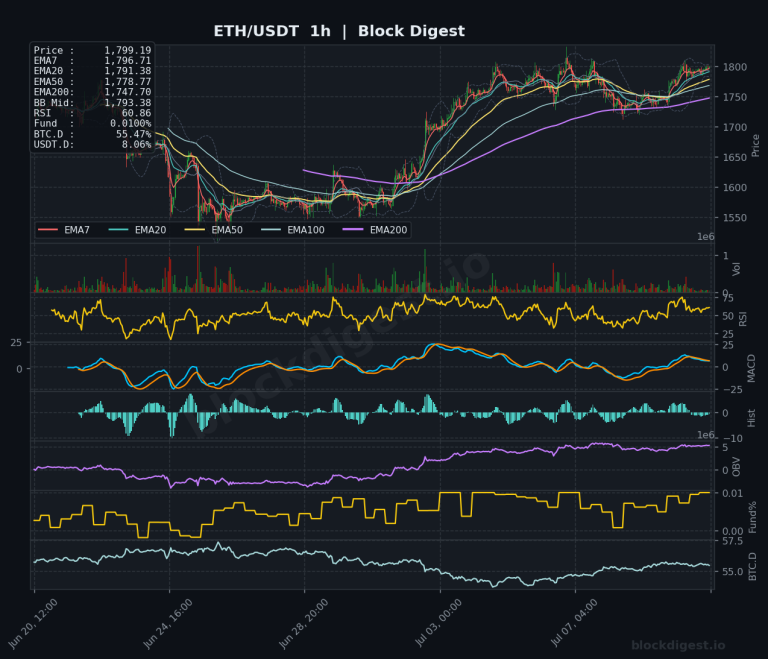
Task: Select the EMA50 1,778.77 value row
Action: (x=93, y=82)
